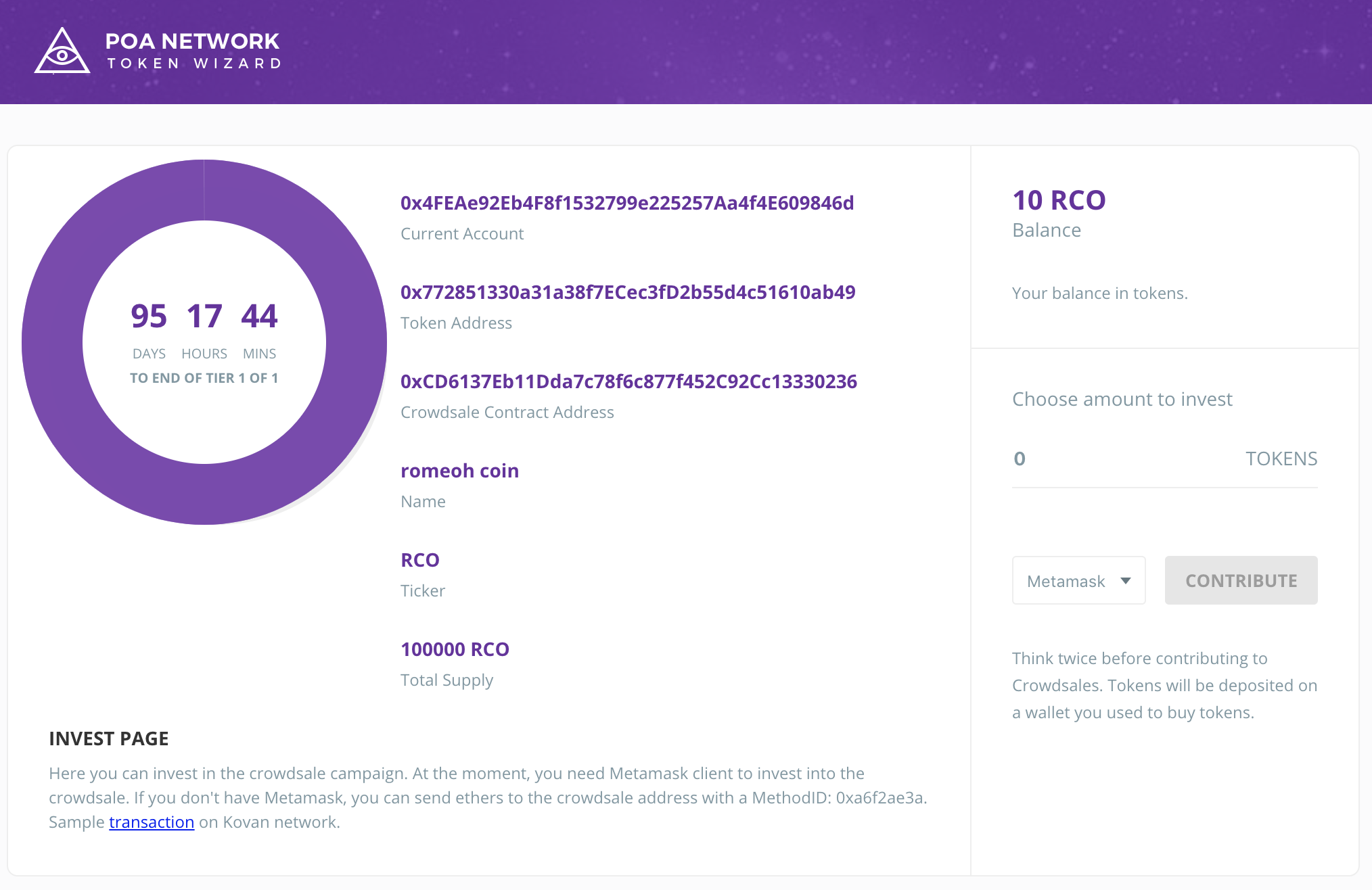
Task: Click the romeoh coin name value
Action: click(x=459, y=471)
